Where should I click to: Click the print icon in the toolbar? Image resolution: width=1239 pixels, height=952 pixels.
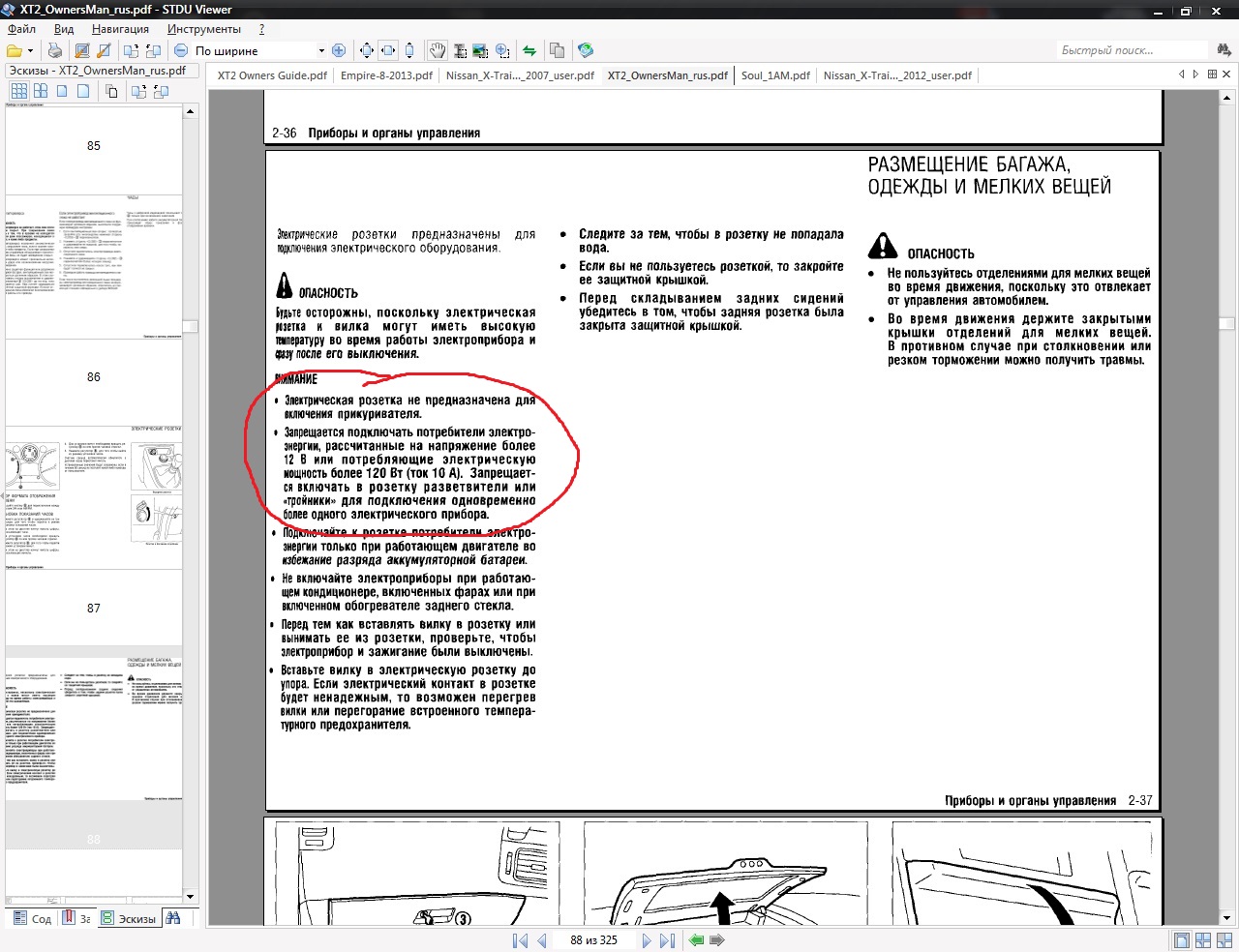[55, 50]
